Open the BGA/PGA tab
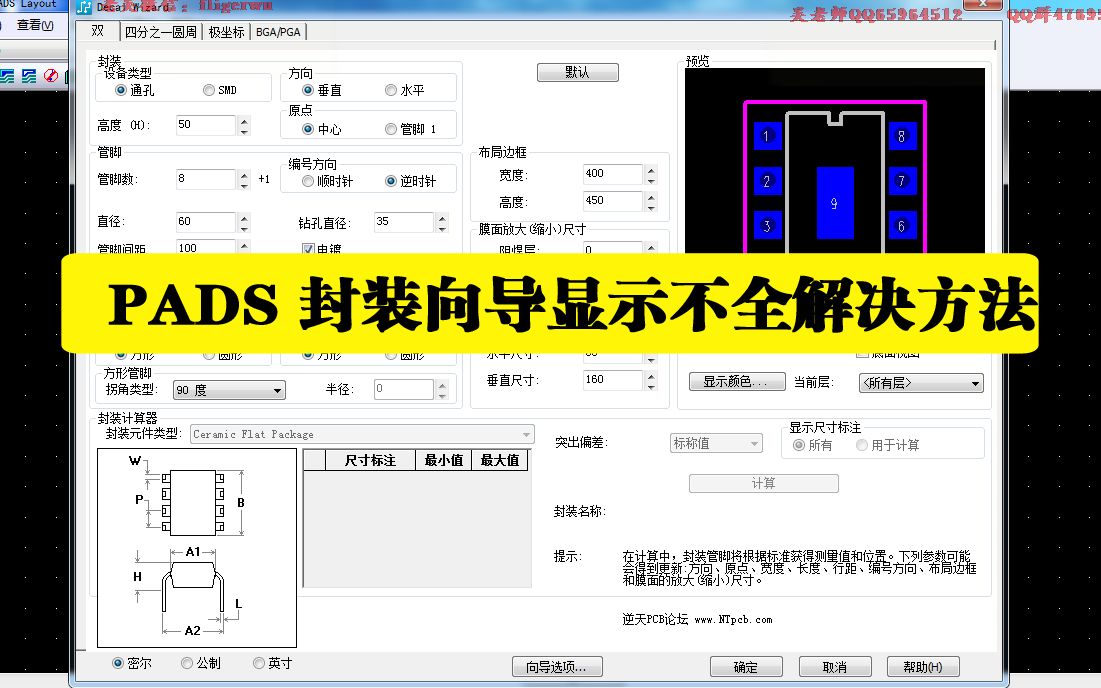Screen dimensions: 1101x688 (277, 31)
